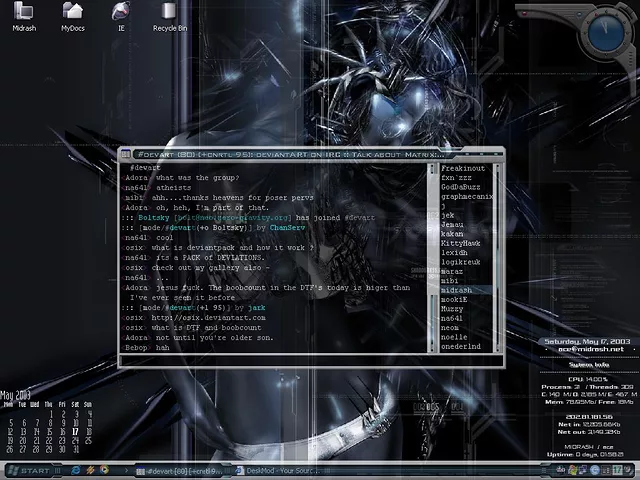Select user Freakinout in nick list

coord(463,168)
